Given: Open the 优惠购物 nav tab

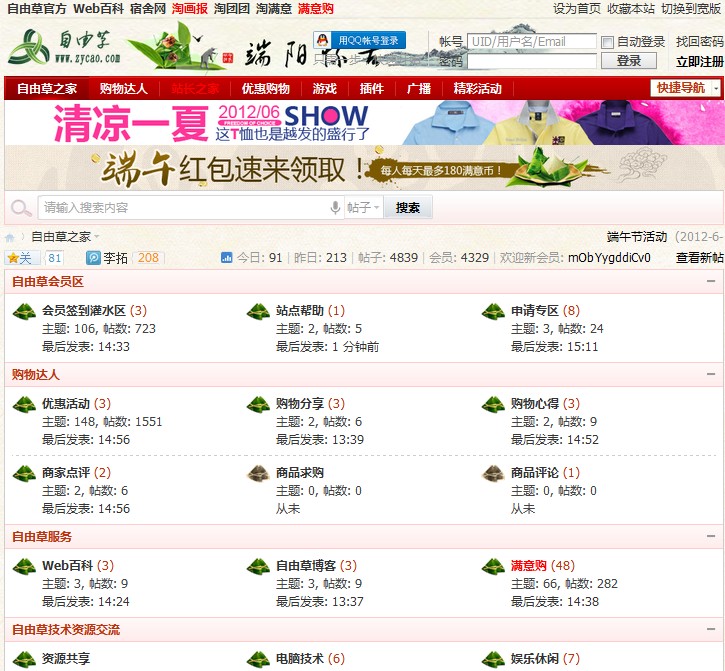Looking at the screenshot, I should (x=266, y=88).
